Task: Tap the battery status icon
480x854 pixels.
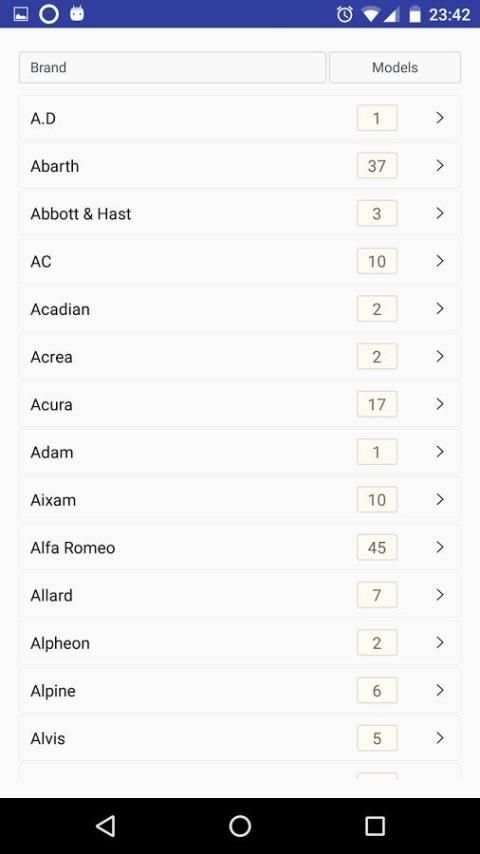Action: pyautogui.click(x=415, y=14)
